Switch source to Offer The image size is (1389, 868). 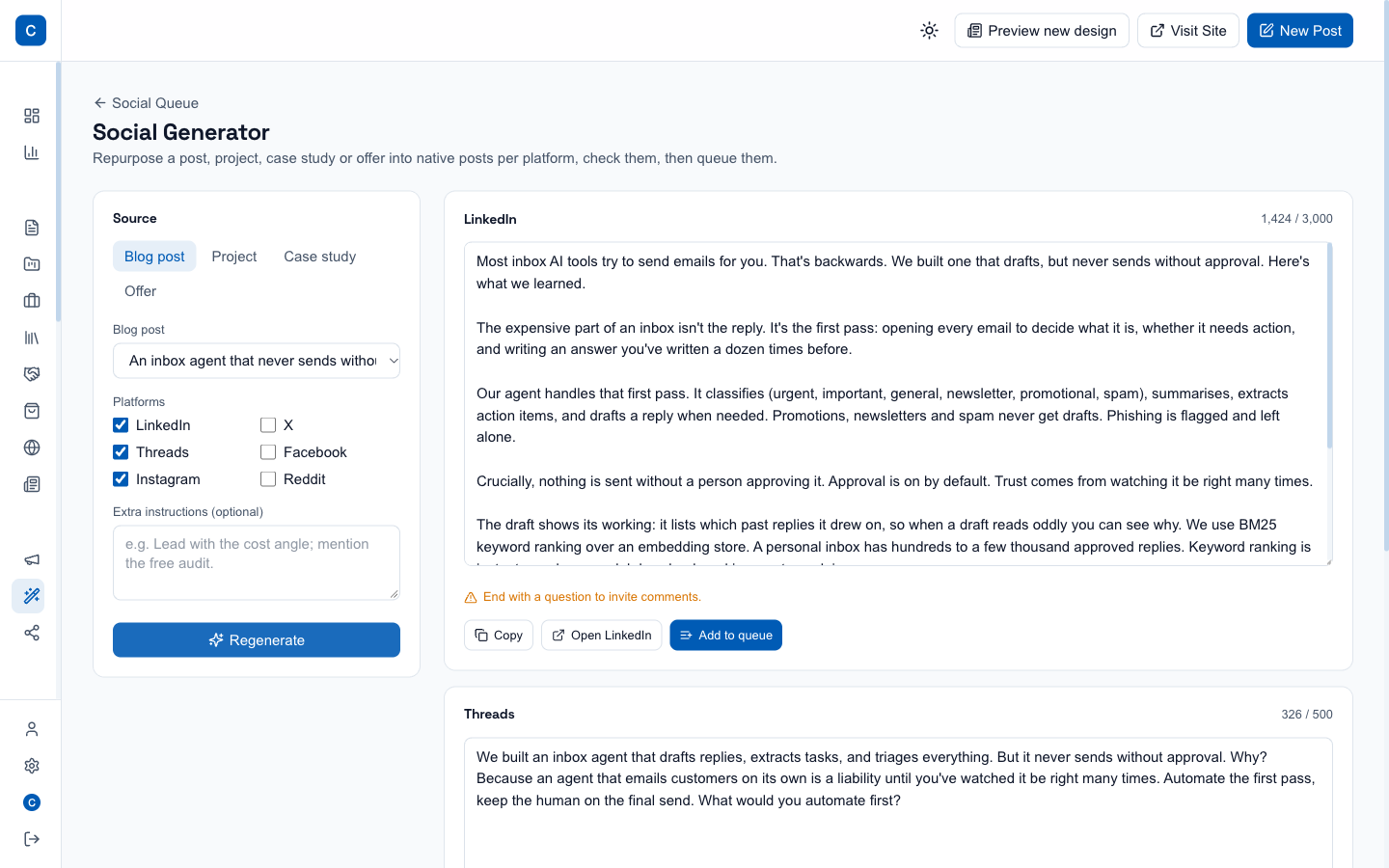point(140,291)
